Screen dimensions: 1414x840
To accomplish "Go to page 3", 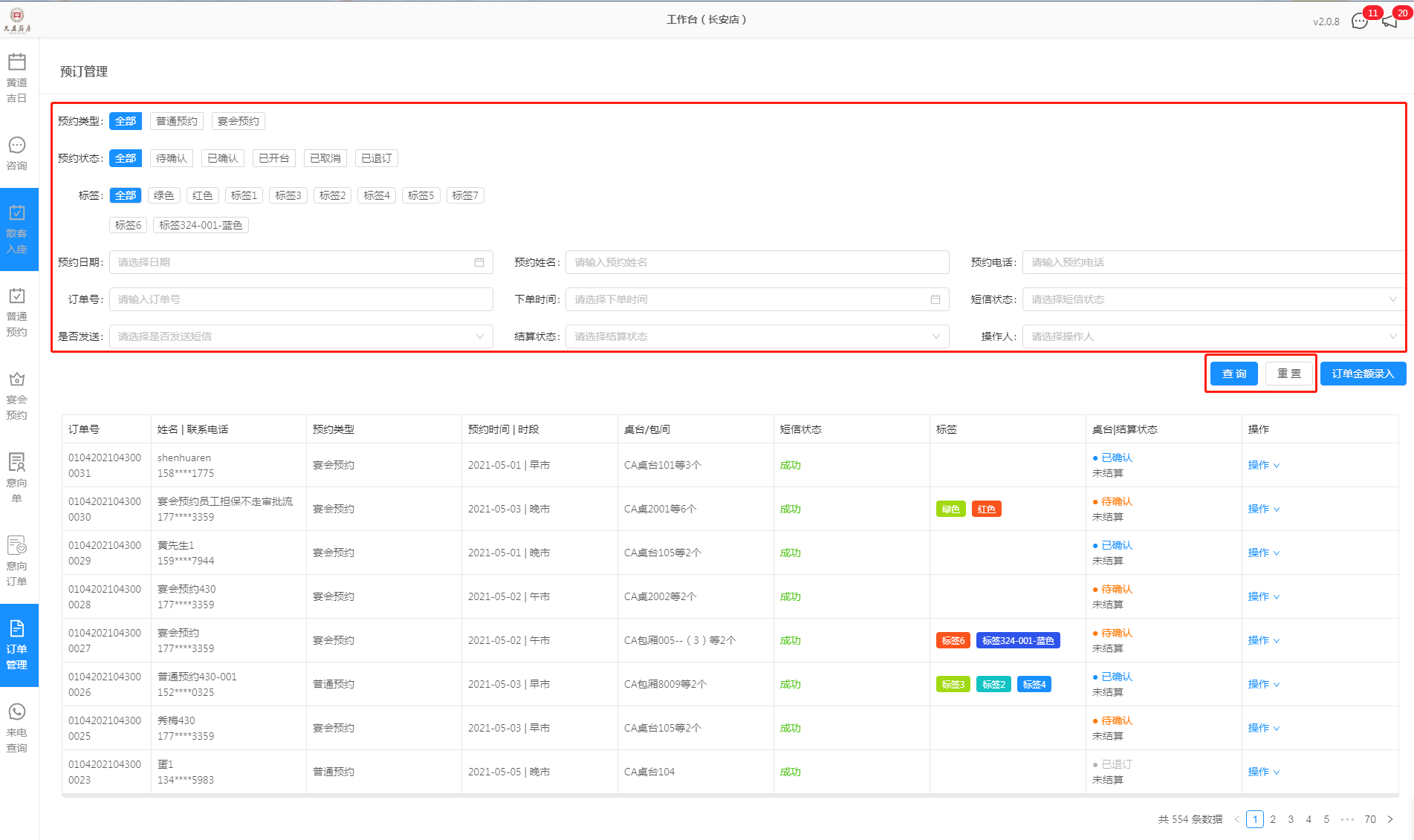I will (1291, 819).
